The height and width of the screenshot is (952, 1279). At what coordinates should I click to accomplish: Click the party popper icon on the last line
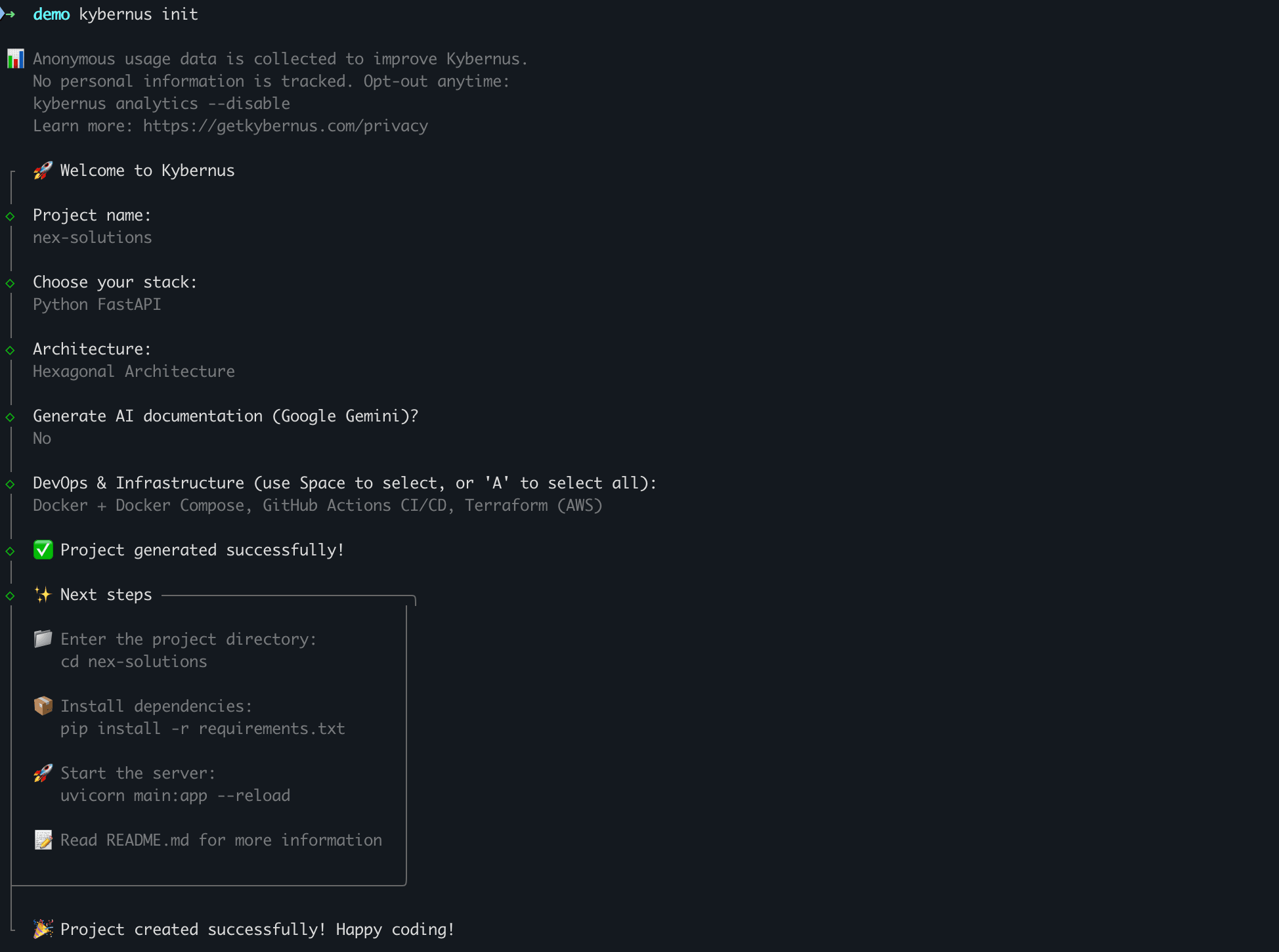click(43, 929)
